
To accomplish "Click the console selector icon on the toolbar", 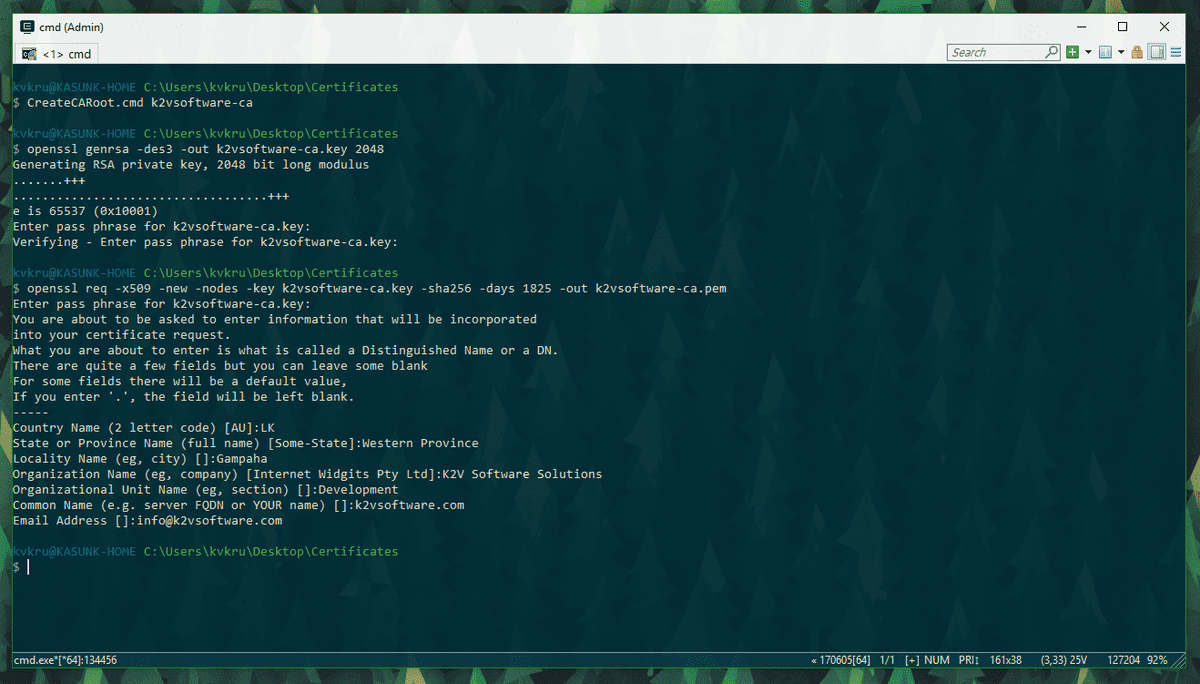I will 1106,51.
